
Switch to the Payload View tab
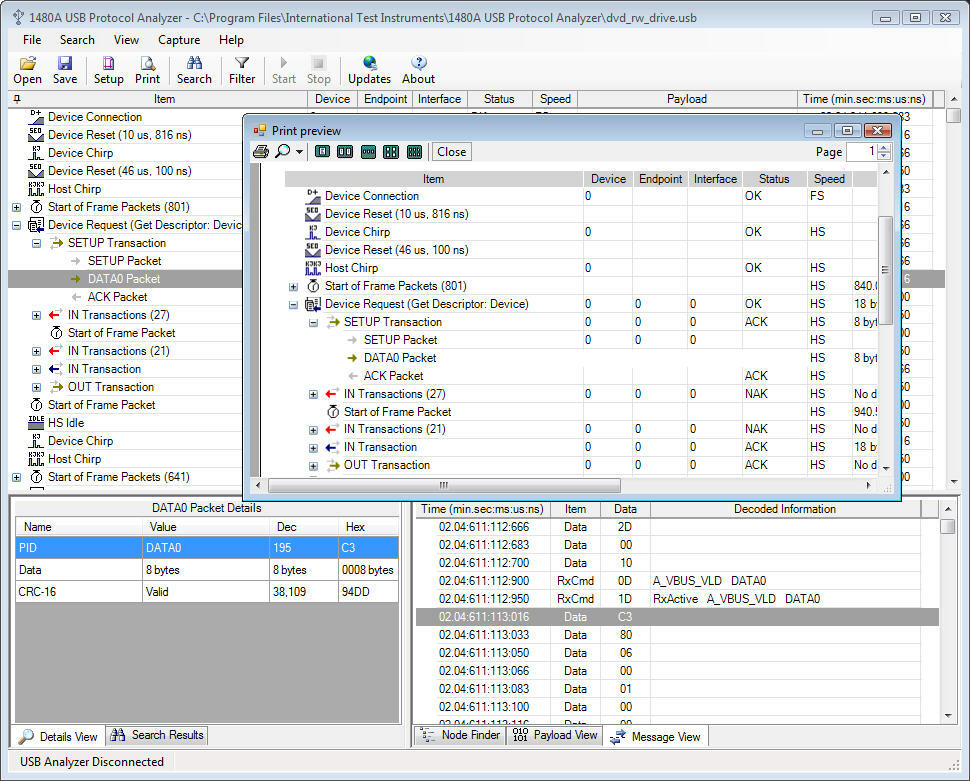(x=554, y=735)
